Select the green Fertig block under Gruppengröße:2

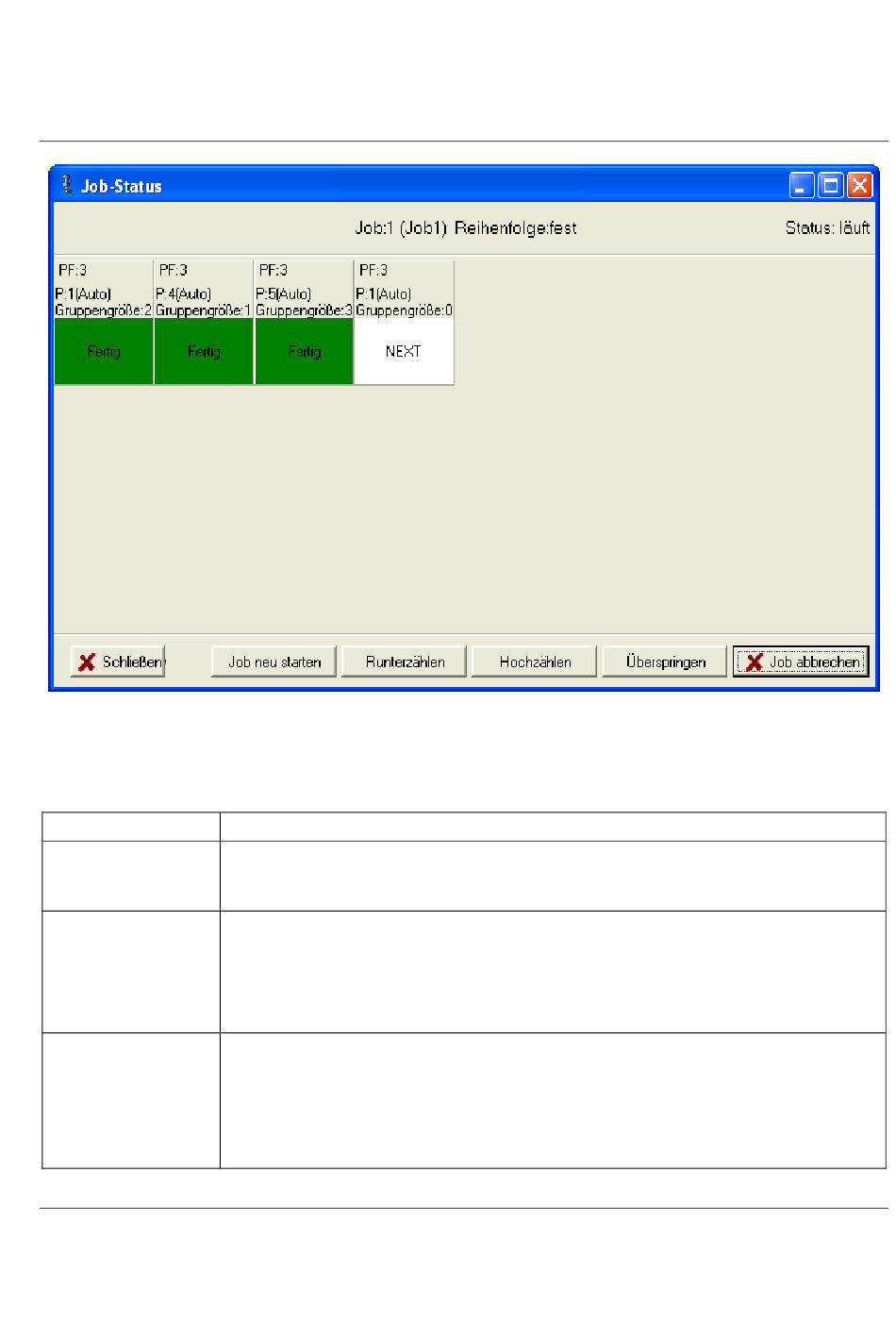104,352
